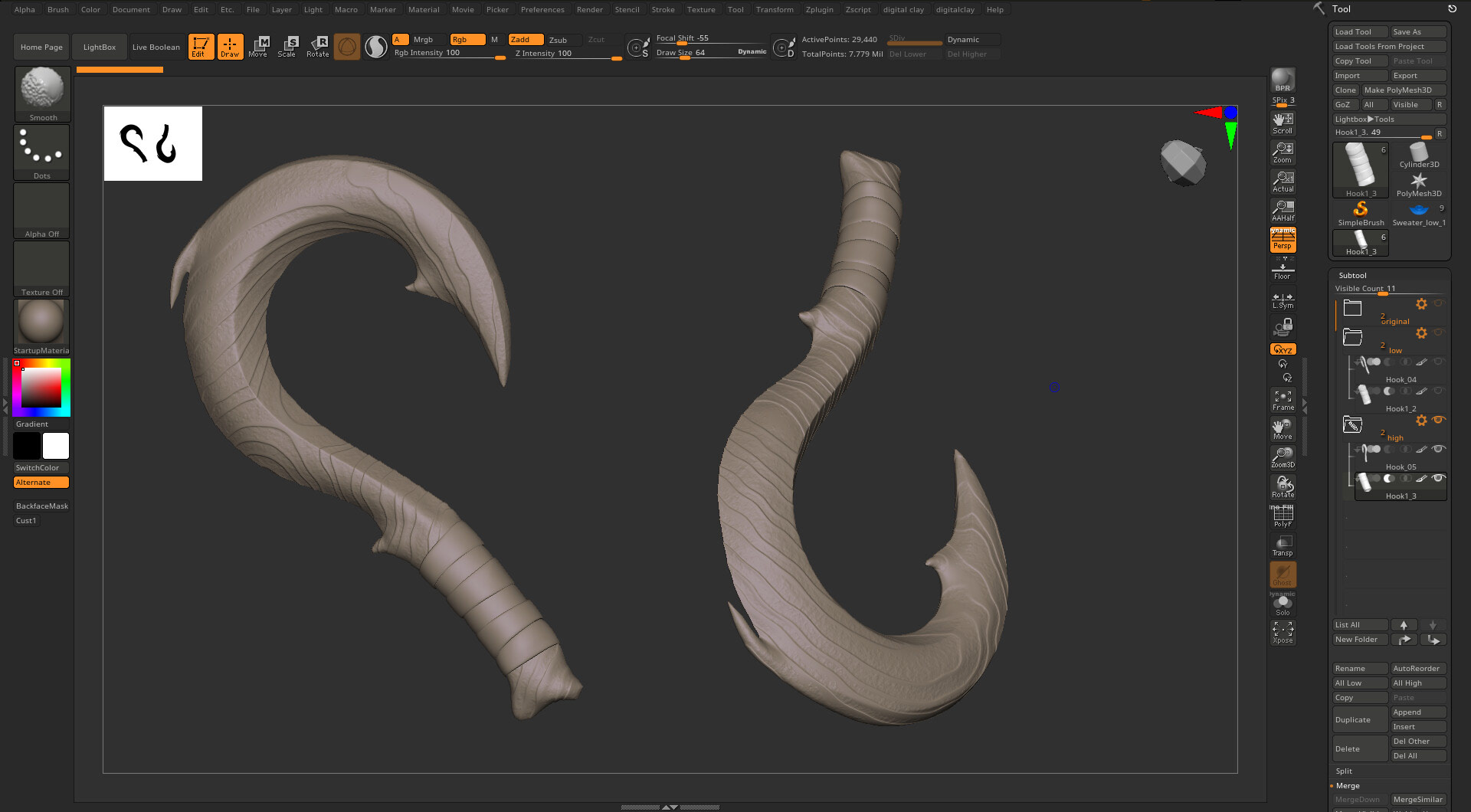Click the Zoom3D navigation icon
Image resolution: width=1471 pixels, height=812 pixels.
coord(1283,457)
